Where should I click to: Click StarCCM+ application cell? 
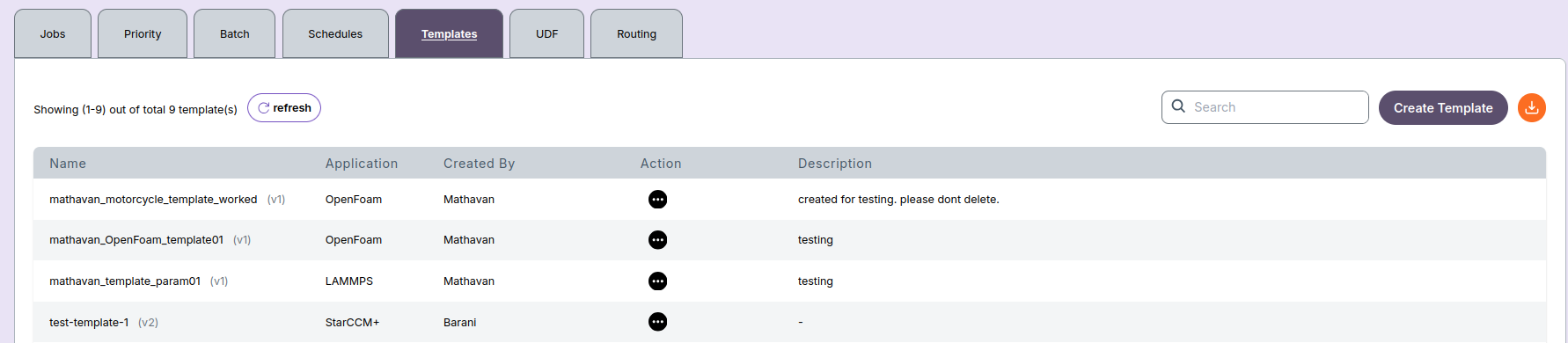353,323
